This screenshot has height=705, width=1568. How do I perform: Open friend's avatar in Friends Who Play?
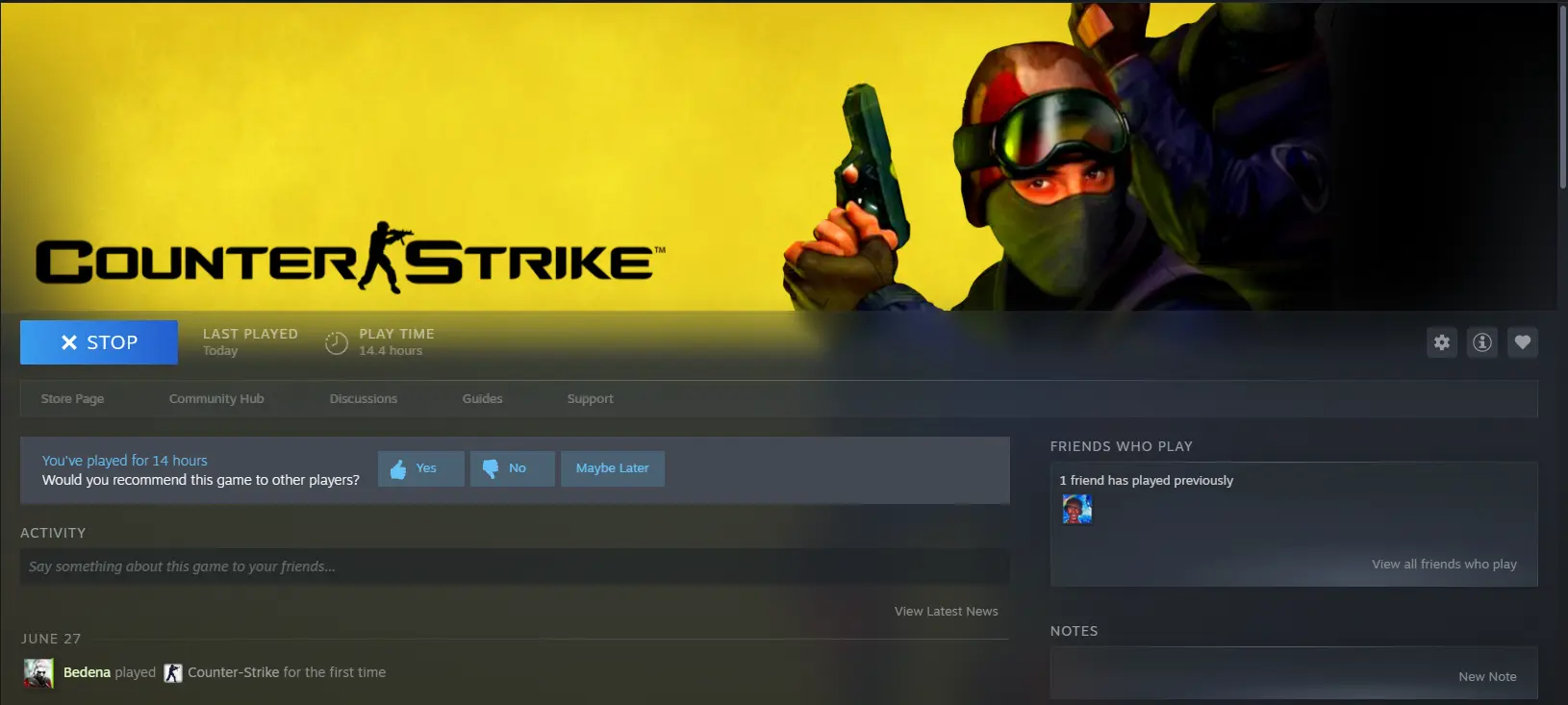pos(1076,510)
